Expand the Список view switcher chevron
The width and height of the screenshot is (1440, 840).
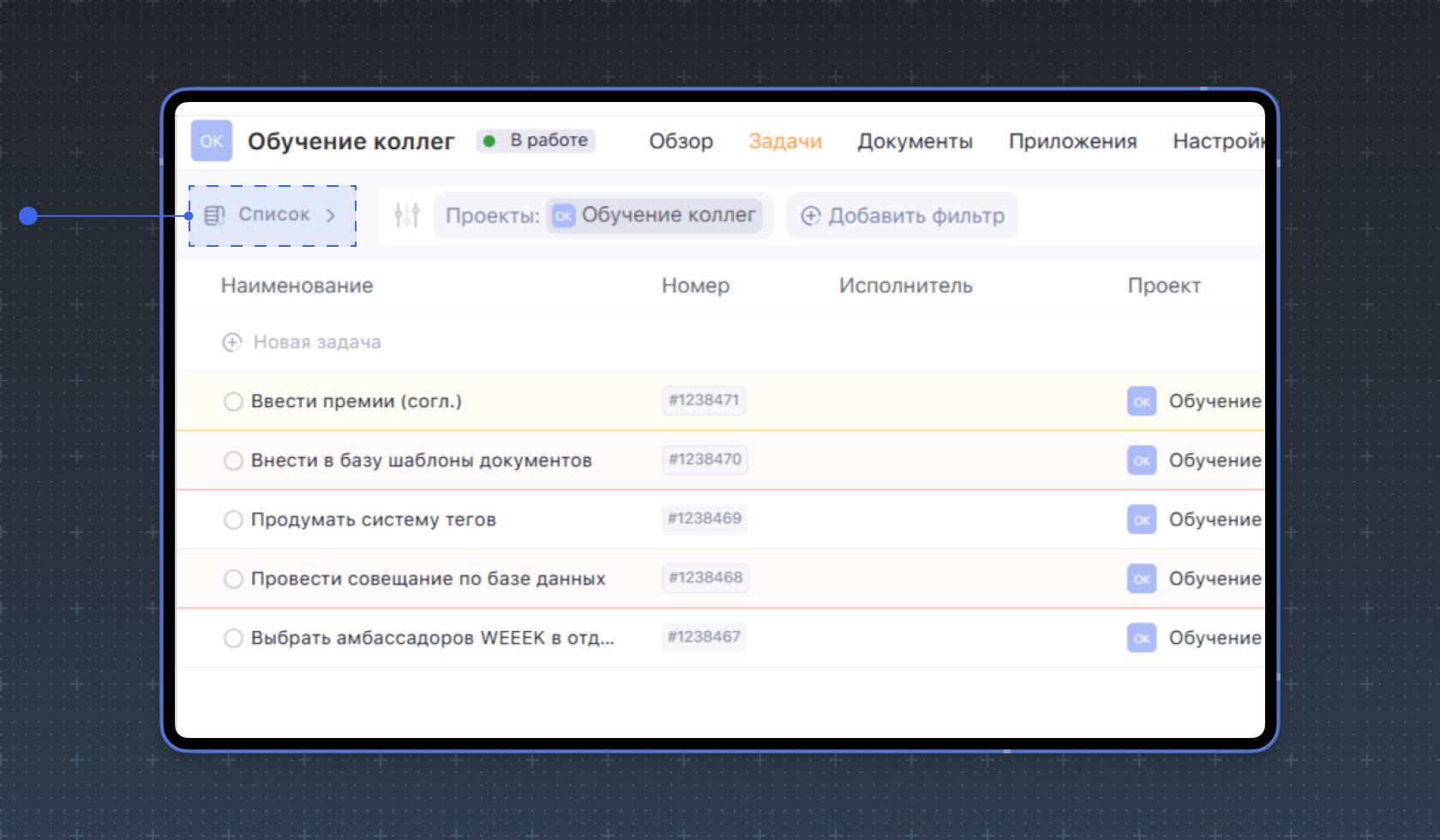tap(332, 215)
